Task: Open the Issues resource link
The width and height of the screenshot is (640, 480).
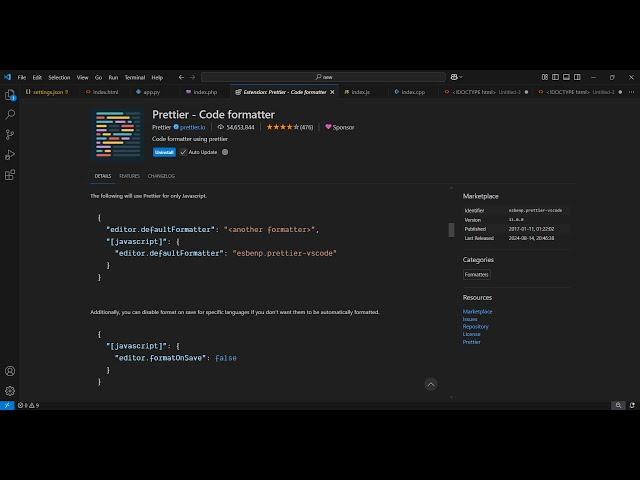Action: [470, 319]
